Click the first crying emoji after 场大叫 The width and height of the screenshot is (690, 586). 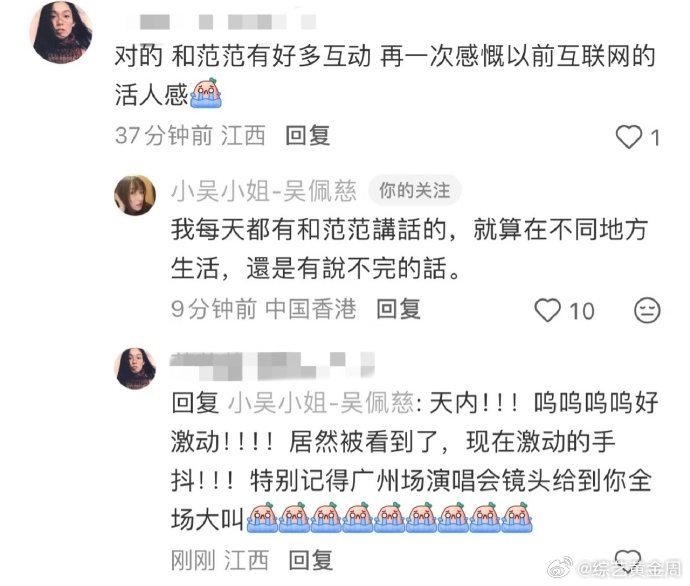coord(262,518)
